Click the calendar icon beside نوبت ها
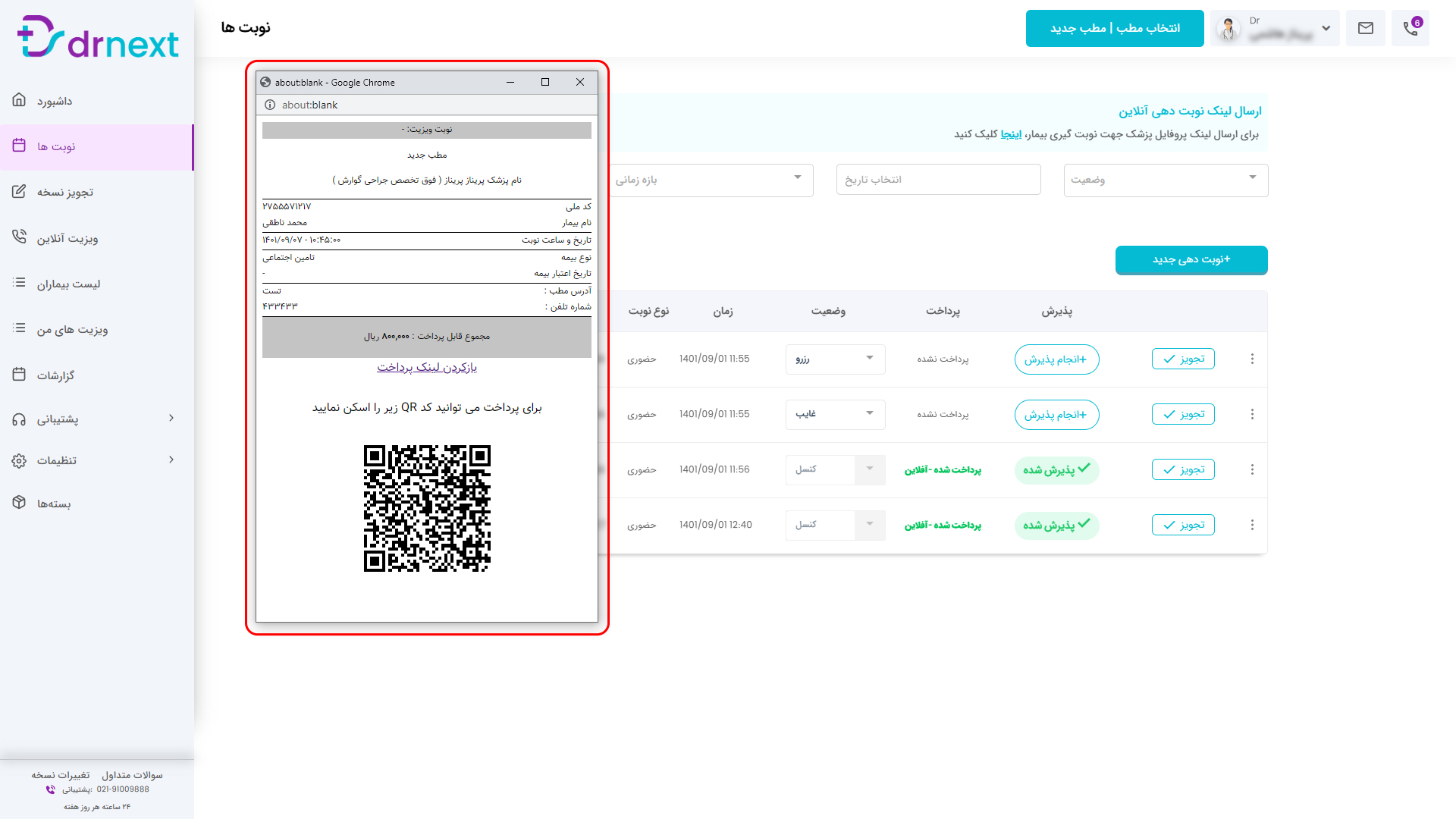The width and height of the screenshot is (1456, 819). coord(19,145)
